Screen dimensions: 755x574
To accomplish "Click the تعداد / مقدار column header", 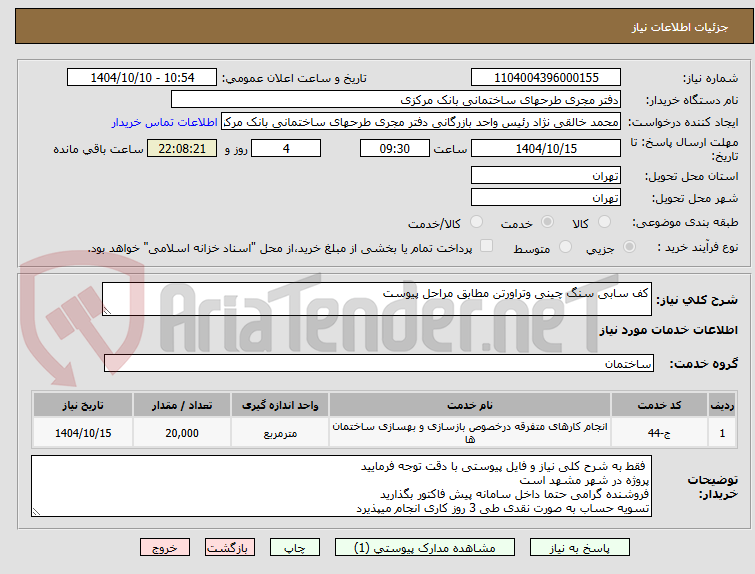I will tap(182, 405).
